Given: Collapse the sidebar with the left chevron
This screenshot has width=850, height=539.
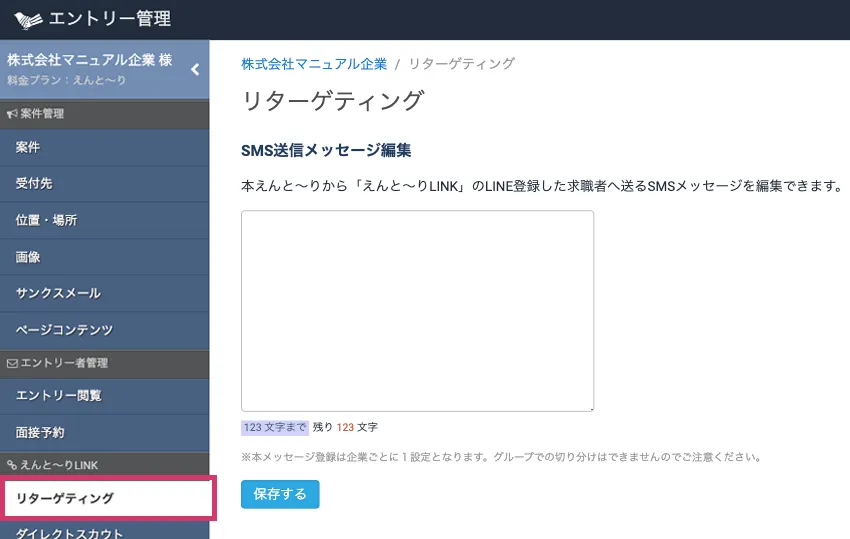Looking at the screenshot, I should coord(195,69).
